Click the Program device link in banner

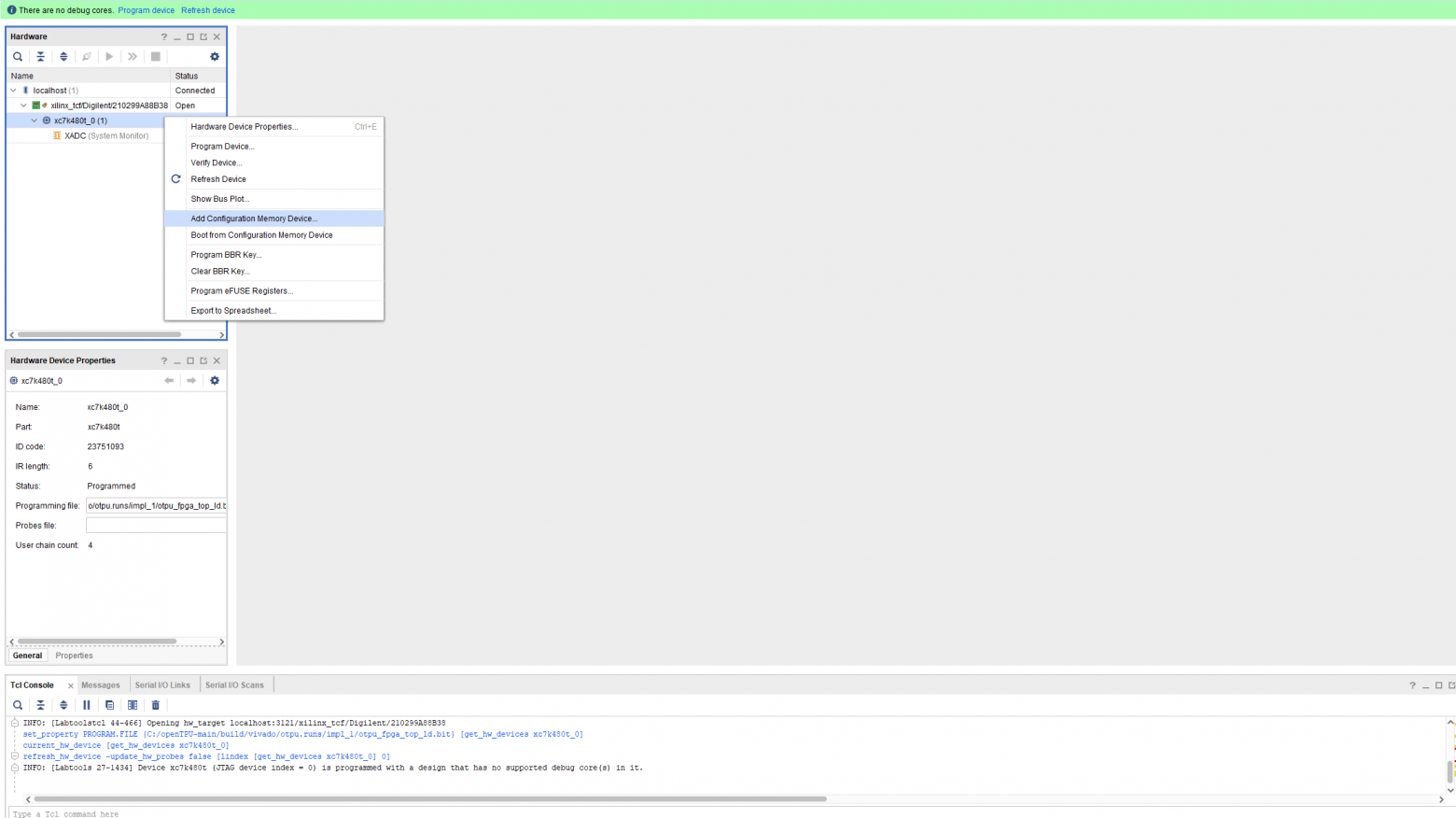pos(146,10)
